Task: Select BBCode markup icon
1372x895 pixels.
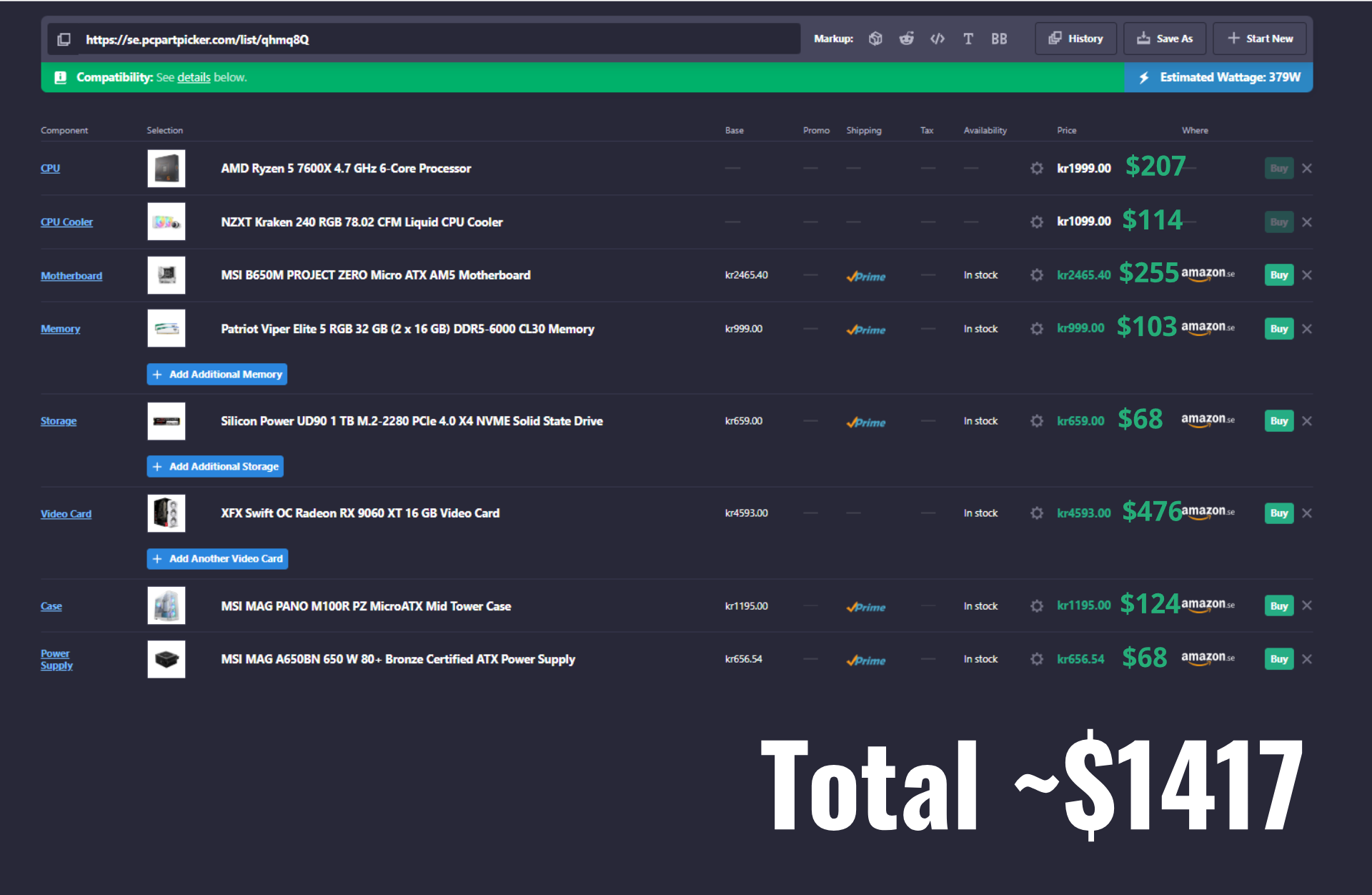Action: pyautogui.click(x=999, y=39)
